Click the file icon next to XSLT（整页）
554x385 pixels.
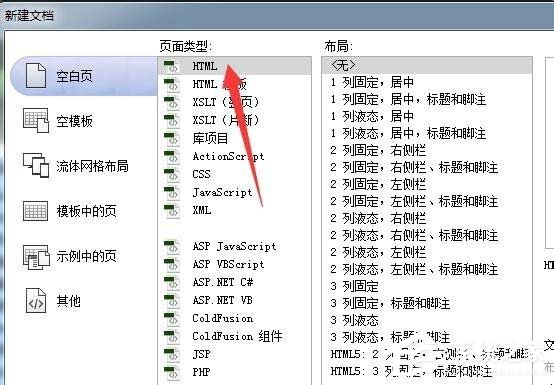172,102
